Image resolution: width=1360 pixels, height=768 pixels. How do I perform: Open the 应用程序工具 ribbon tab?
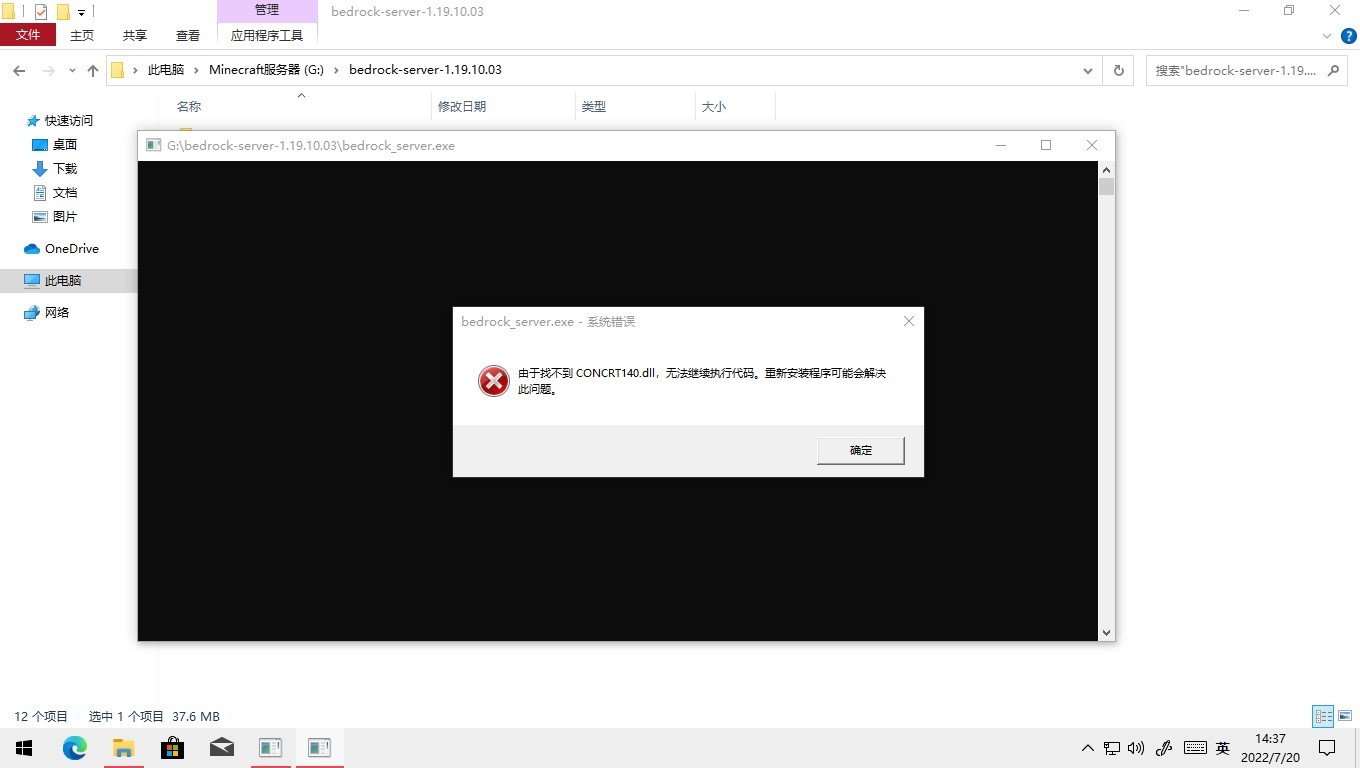click(267, 35)
